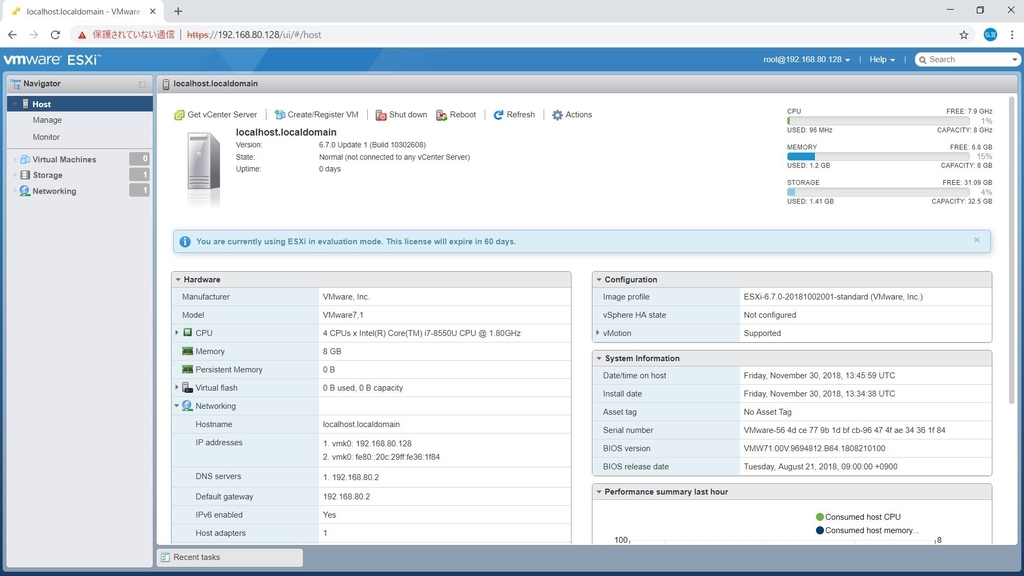Collapse the System Information section
This screenshot has height=576, width=1024.
599,359
